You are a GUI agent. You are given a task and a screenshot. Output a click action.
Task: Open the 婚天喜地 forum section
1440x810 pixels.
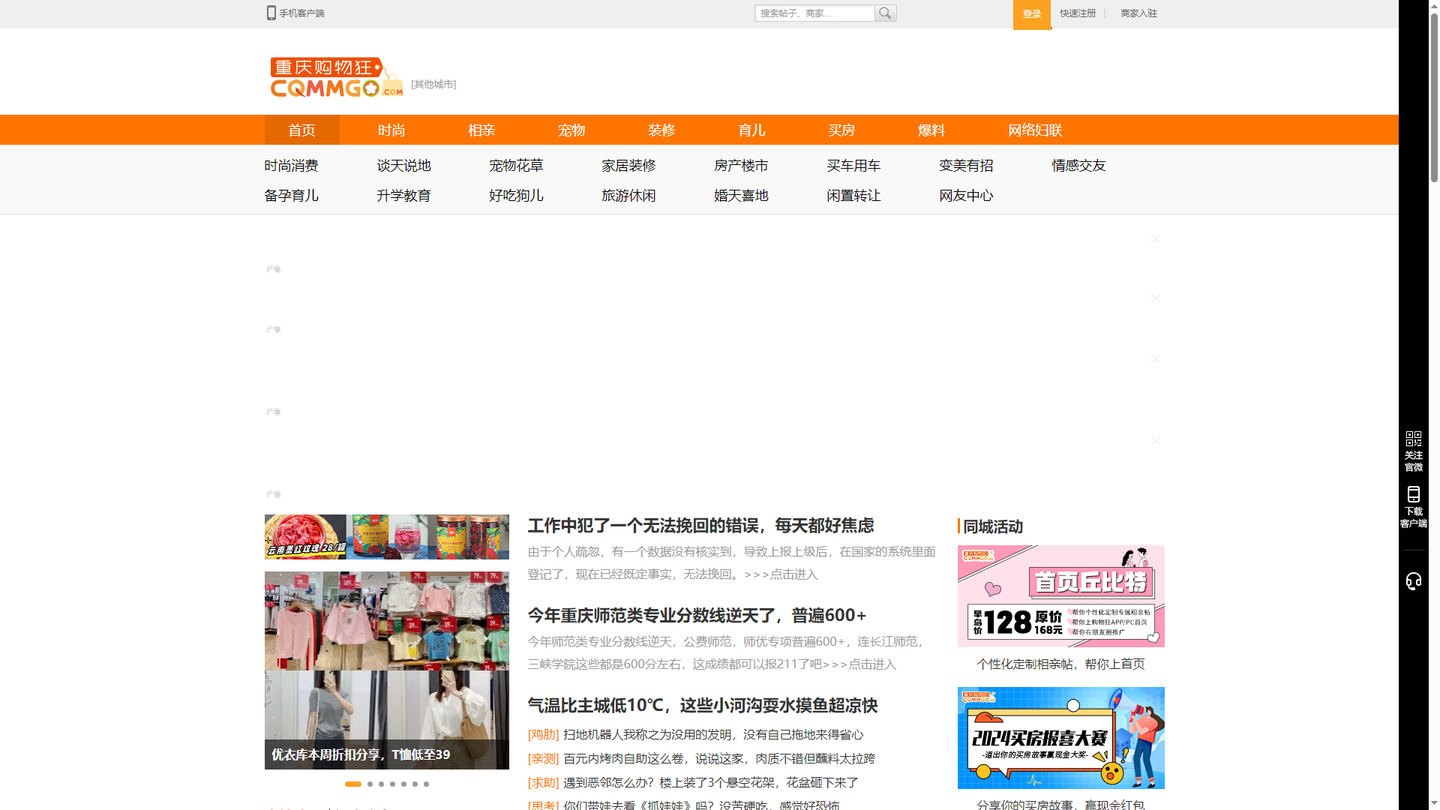[741, 196]
